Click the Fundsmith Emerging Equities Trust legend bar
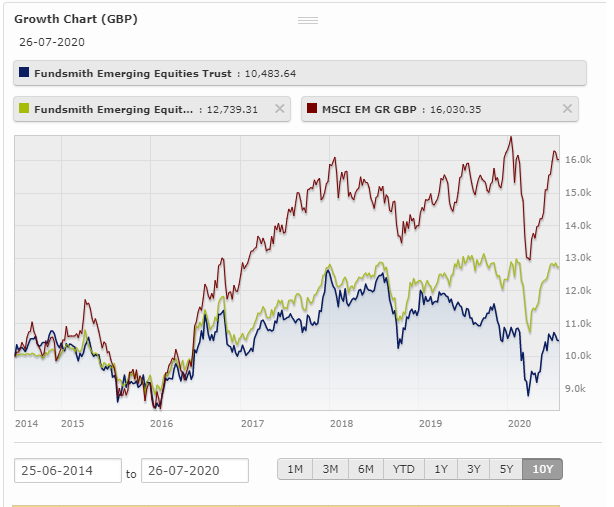Screen dimensions: 614x507 [300, 73]
